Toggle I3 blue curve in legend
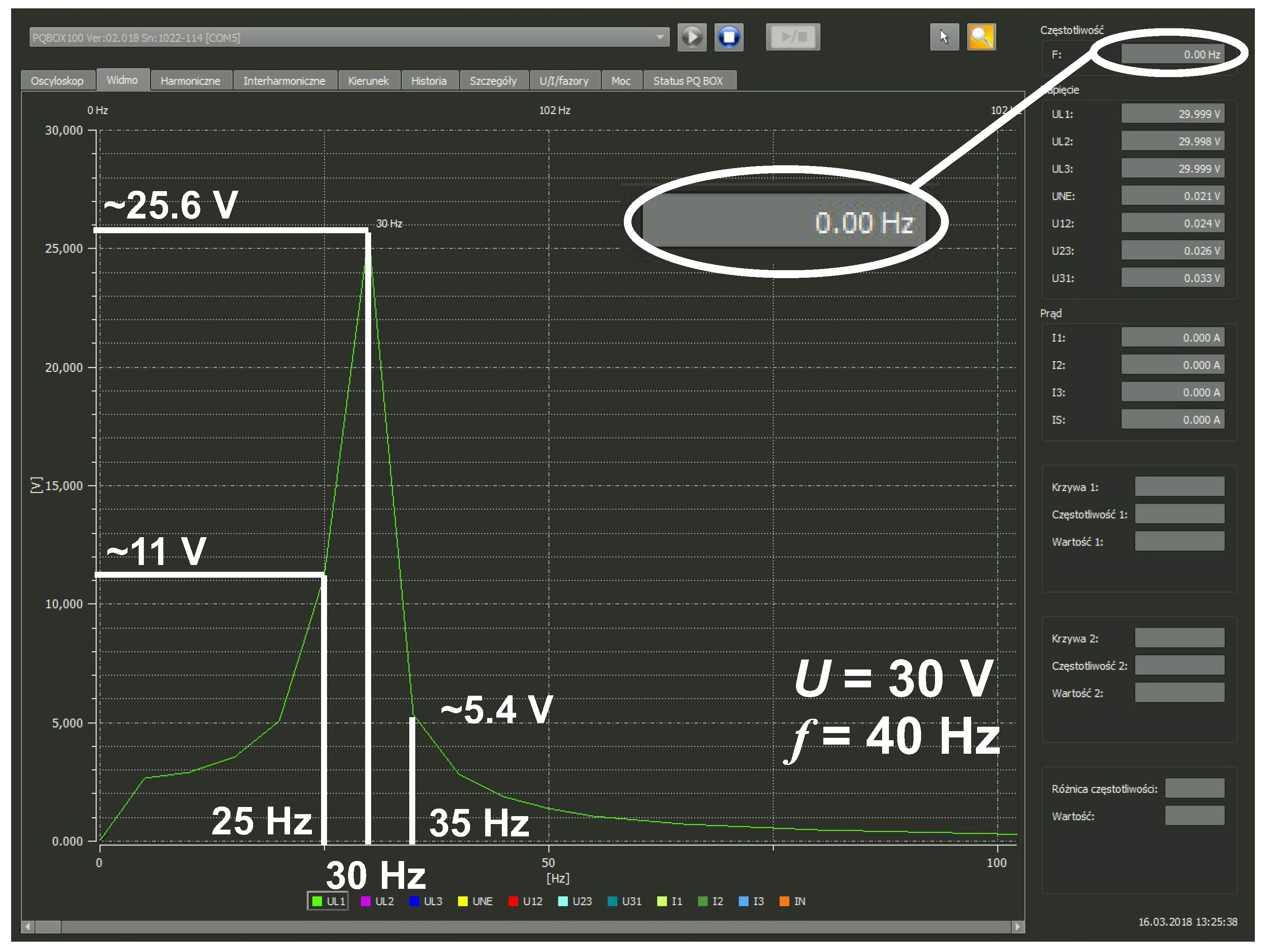Image resolution: width=1264 pixels, height=952 pixels. [x=751, y=901]
